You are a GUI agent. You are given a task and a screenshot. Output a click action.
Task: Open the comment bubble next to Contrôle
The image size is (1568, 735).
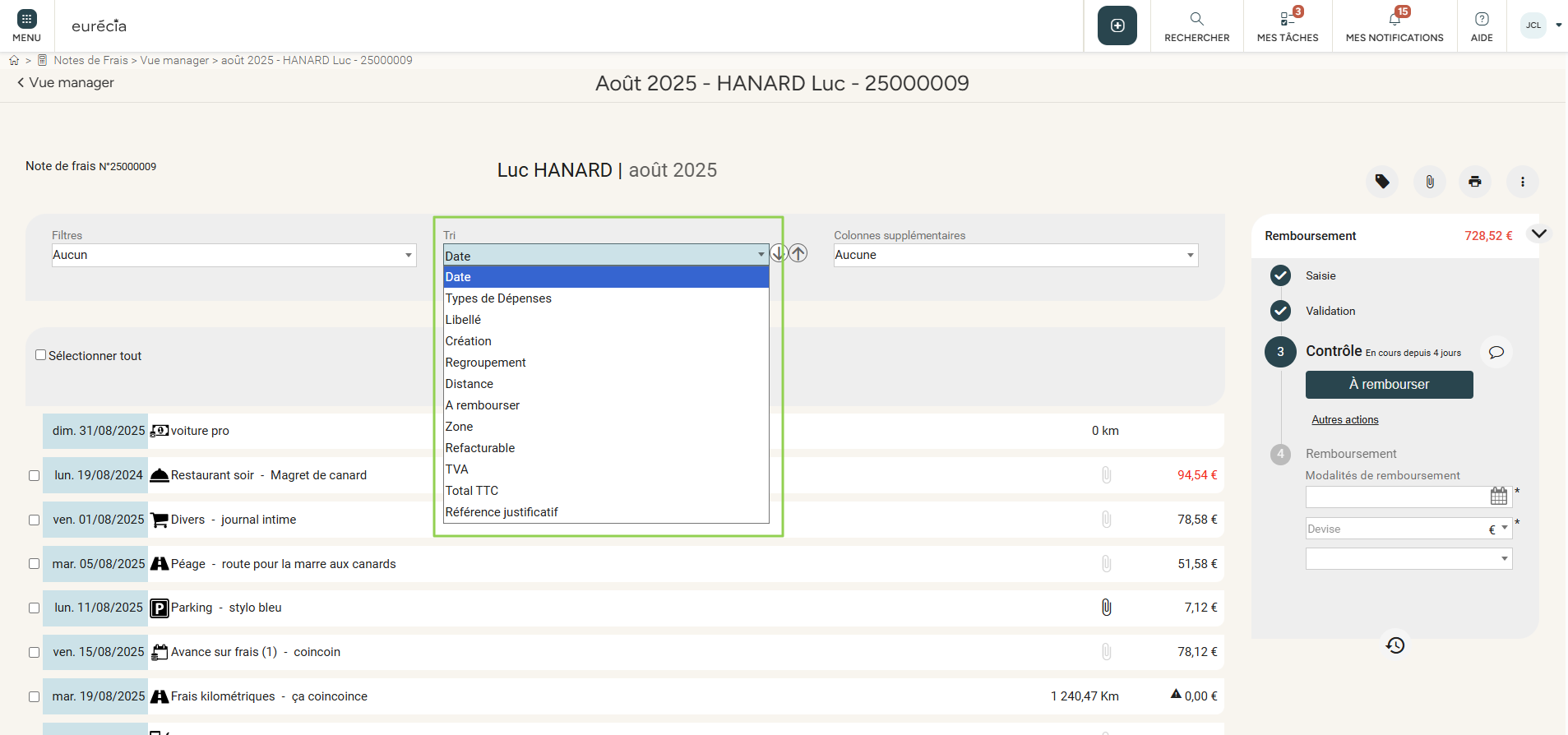click(x=1496, y=352)
